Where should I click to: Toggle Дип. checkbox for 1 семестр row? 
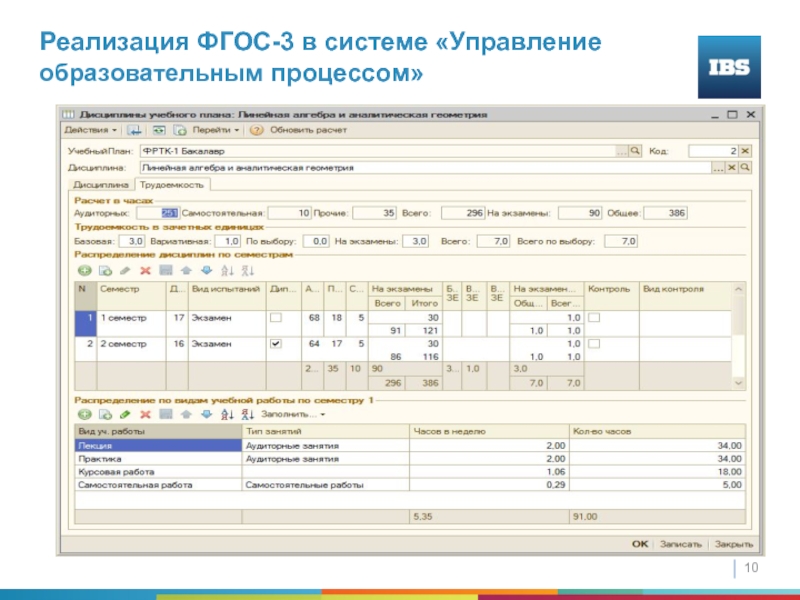click(277, 318)
